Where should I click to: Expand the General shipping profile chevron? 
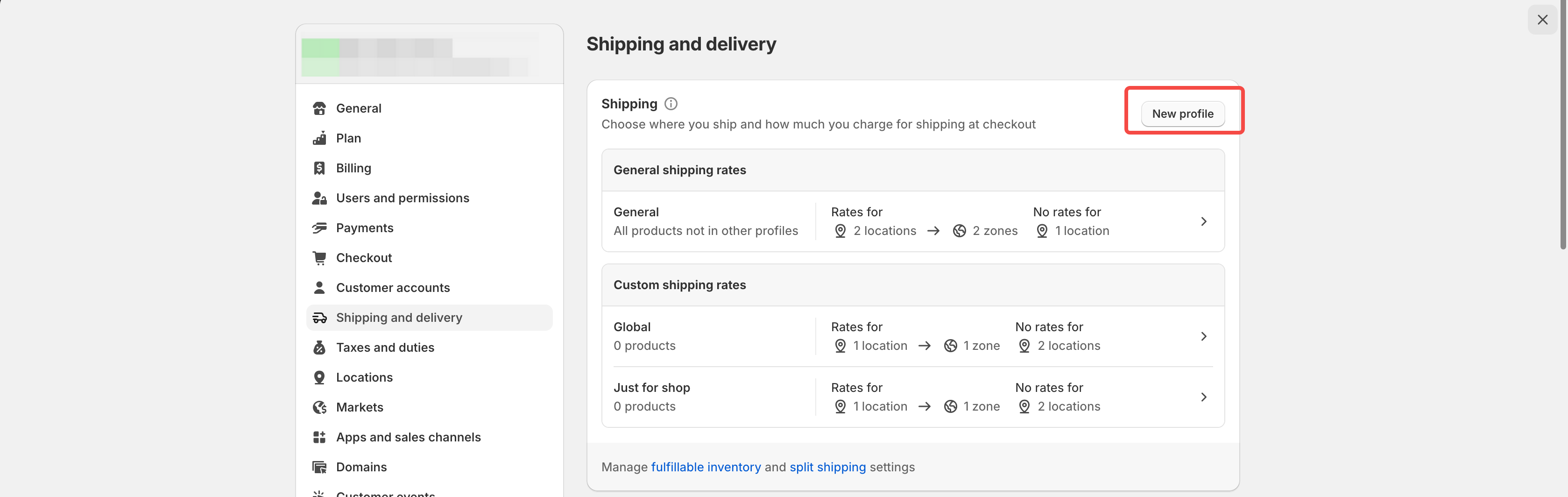tap(1203, 222)
